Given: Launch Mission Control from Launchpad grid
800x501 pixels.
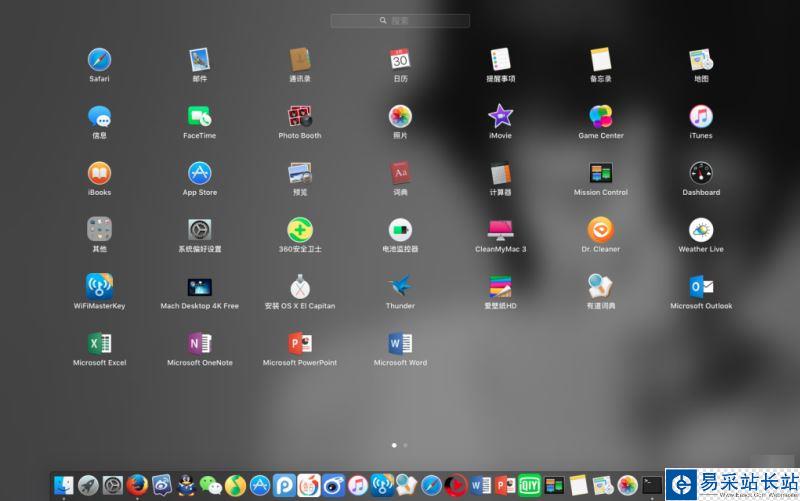Looking at the screenshot, I should coord(601,173).
